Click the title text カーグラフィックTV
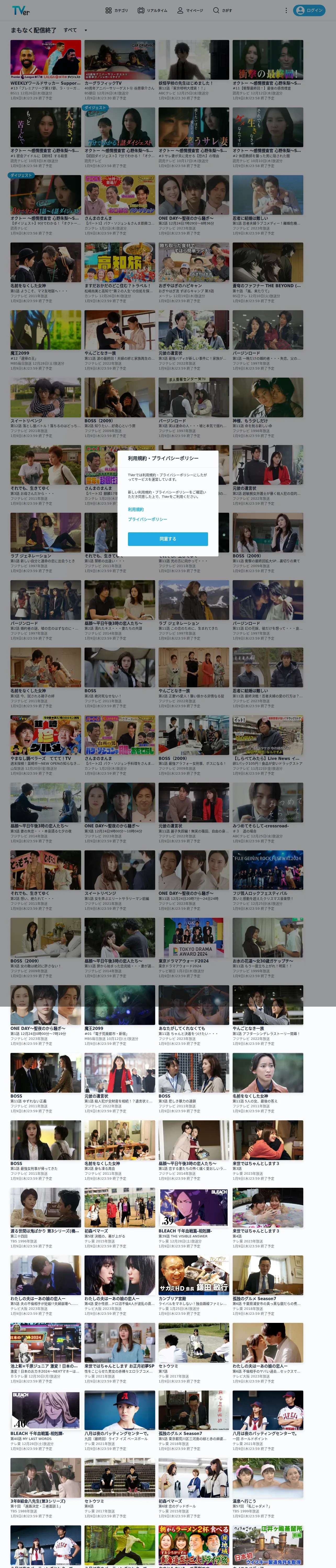The width and height of the screenshot is (336, 1568). click(x=103, y=83)
